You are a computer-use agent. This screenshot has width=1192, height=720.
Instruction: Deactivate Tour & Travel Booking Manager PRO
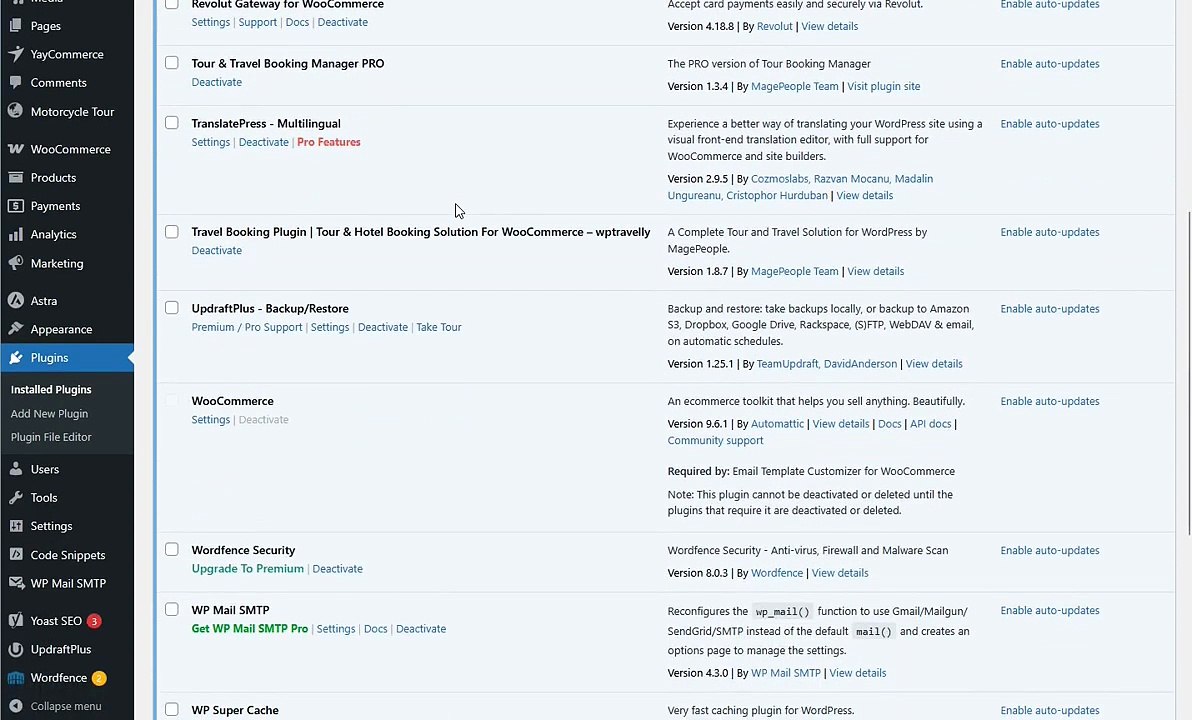(217, 82)
